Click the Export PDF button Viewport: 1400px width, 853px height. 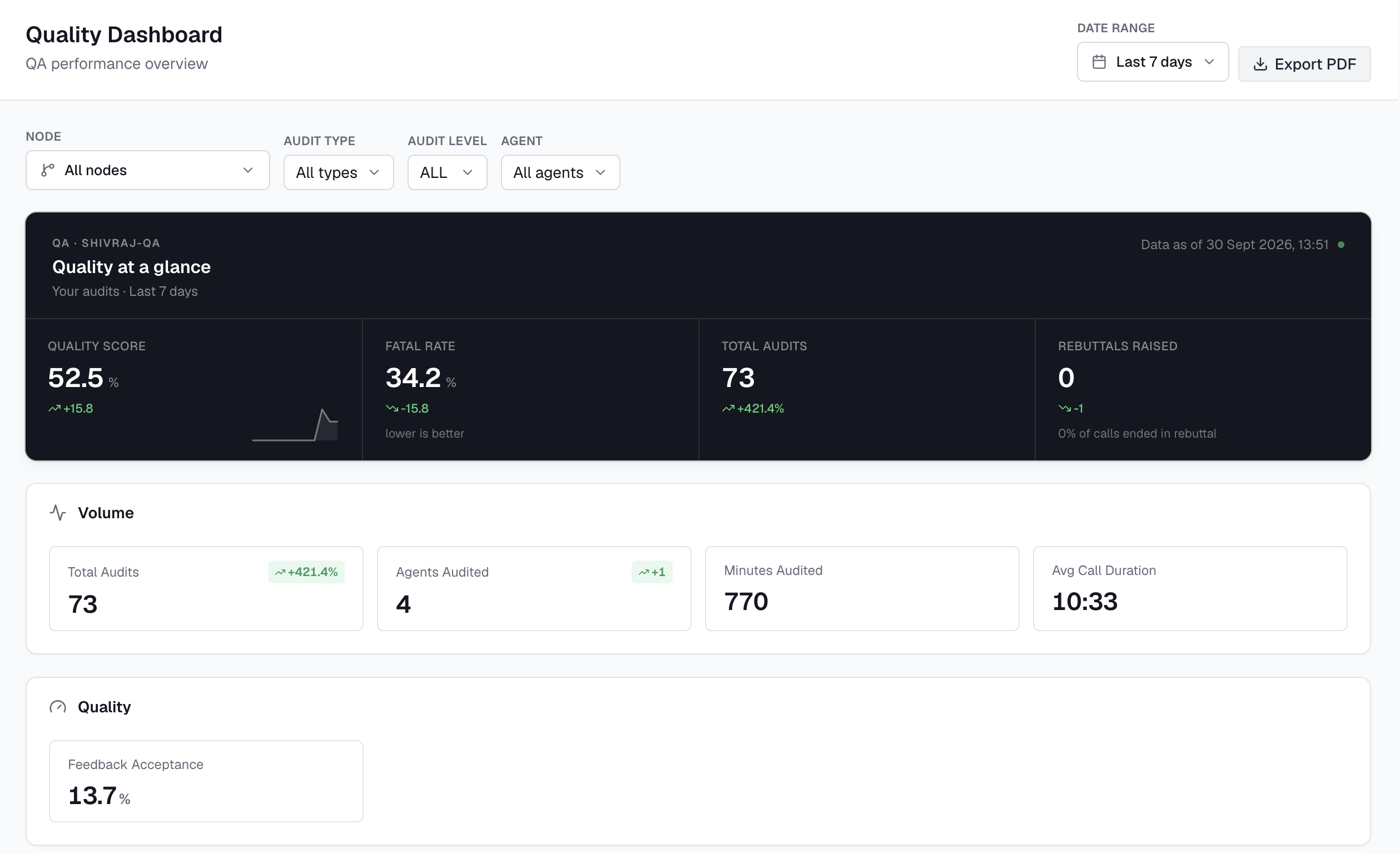(1304, 63)
